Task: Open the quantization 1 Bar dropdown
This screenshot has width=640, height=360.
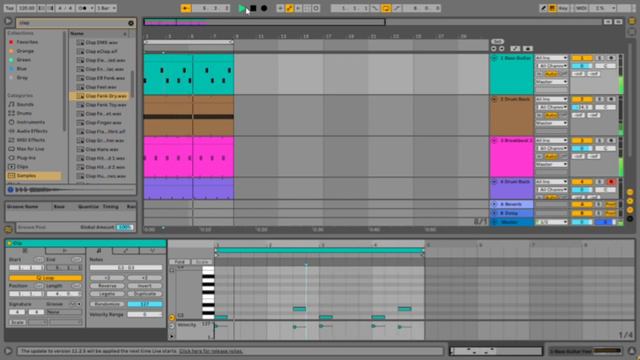Action: click(106, 8)
